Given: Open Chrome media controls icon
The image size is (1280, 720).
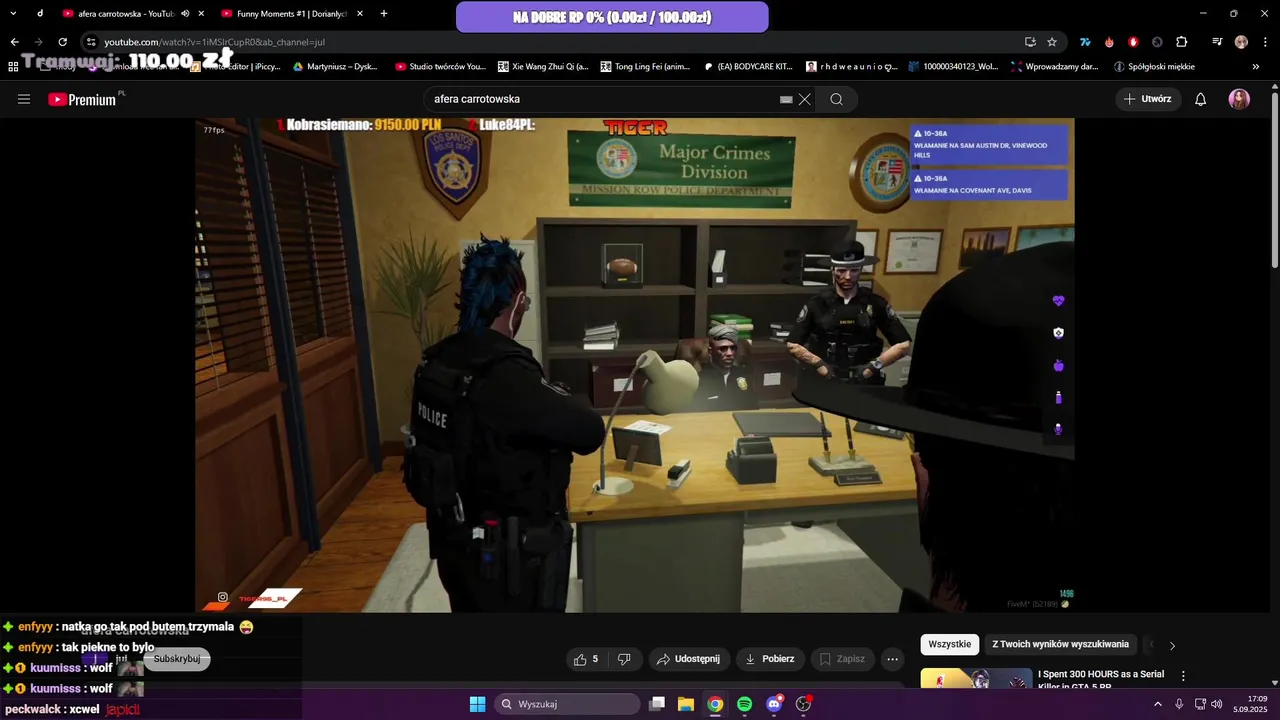Looking at the screenshot, I should (1216, 42).
